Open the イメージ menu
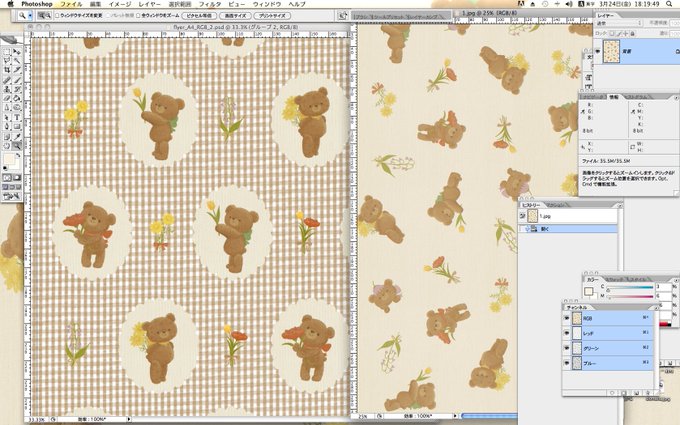Image resolution: width=680 pixels, height=425 pixels. point(120,4)
